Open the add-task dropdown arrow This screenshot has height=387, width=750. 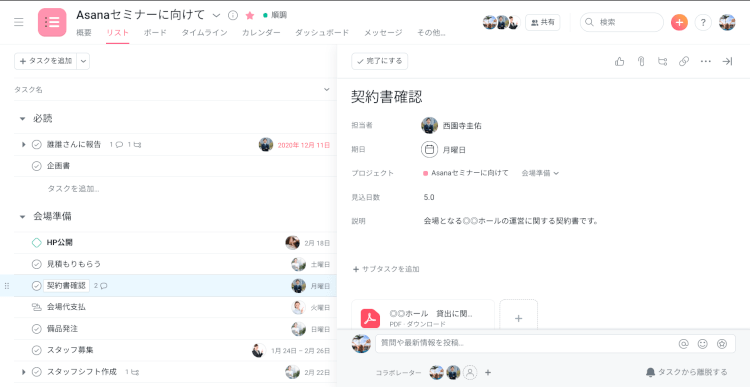(x=83, y=61)
